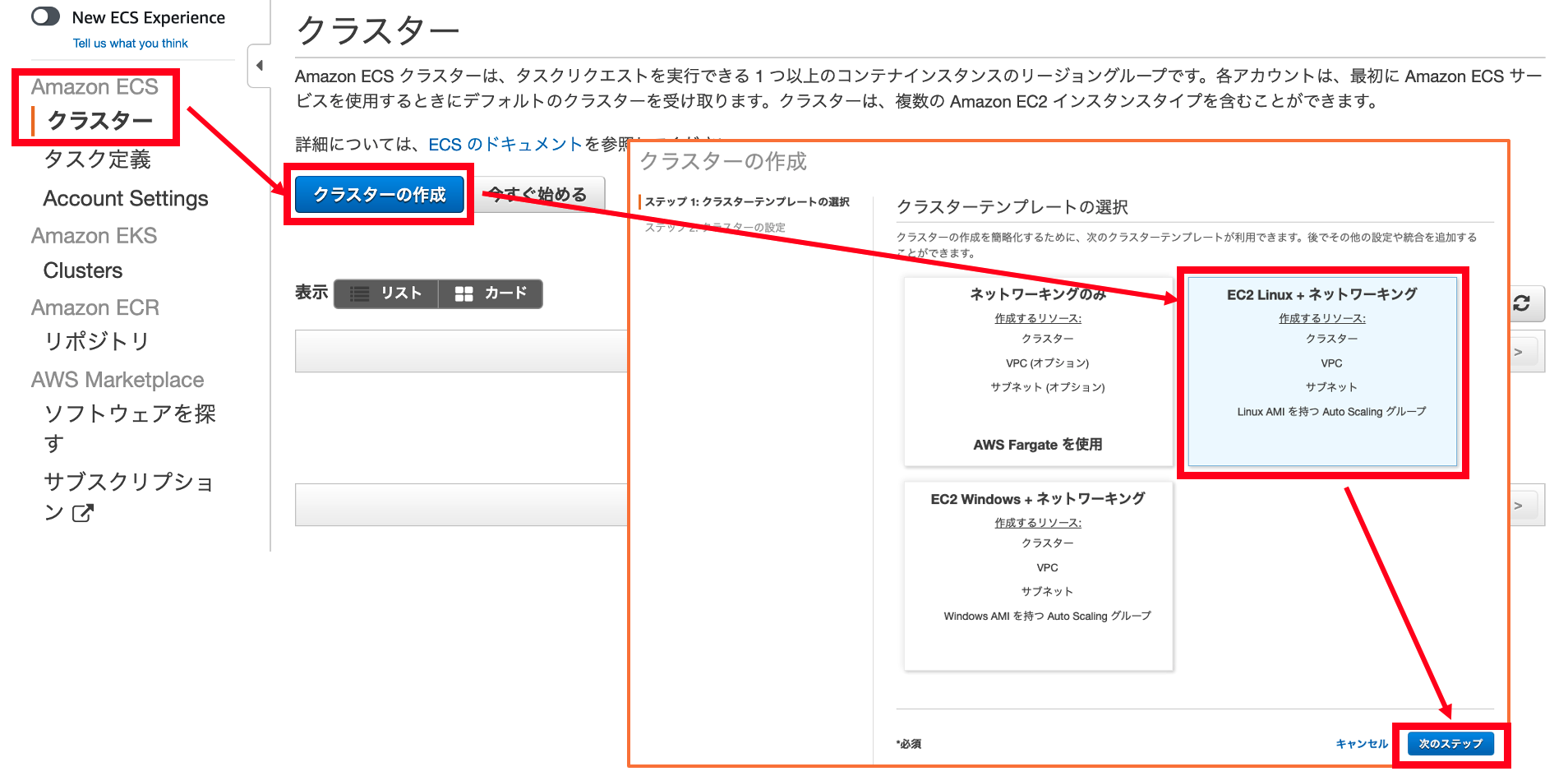Click the Amazon EKS sidebar heading
Screen dimensions: 1568x776
coord(94,236)
